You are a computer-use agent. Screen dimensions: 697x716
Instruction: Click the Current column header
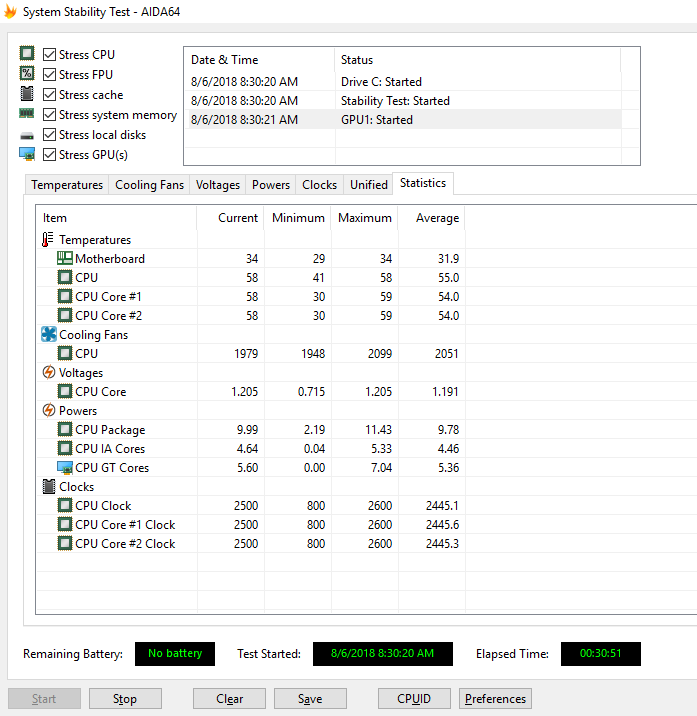(x=230, y=218)
